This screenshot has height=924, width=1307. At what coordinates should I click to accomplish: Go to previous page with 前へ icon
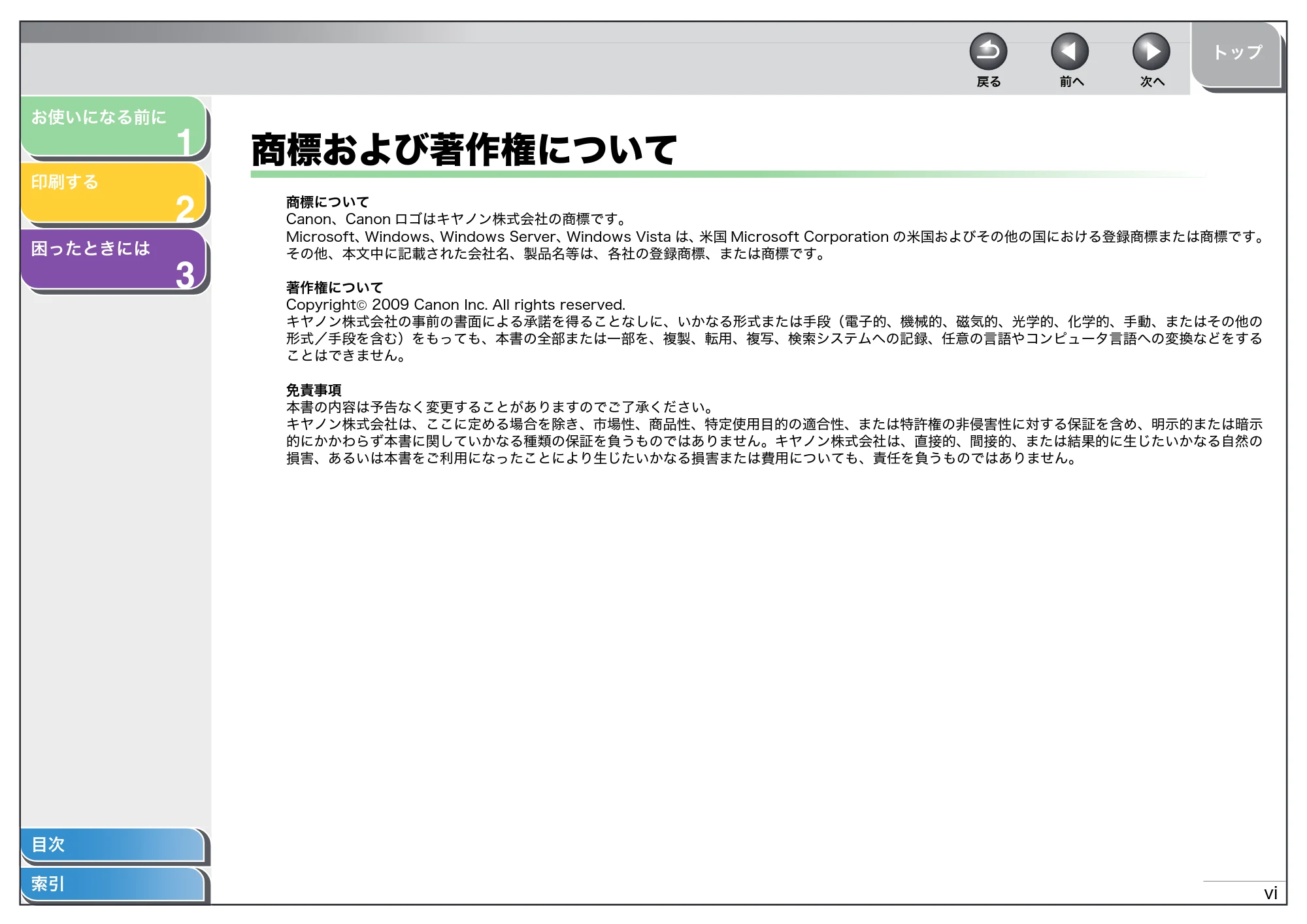(x=1070, y=52)
